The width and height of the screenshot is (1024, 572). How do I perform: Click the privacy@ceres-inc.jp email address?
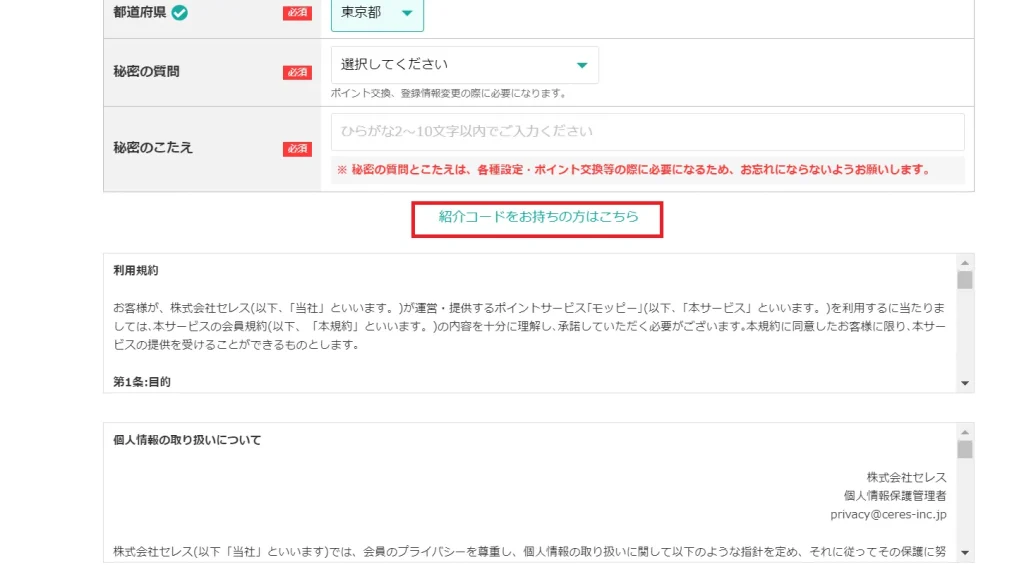point(888,514)
